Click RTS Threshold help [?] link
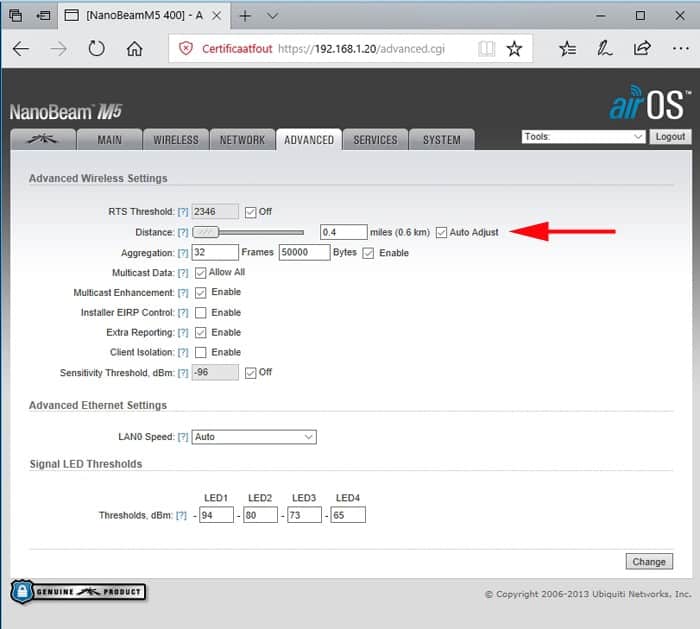 tap(183, 212)
